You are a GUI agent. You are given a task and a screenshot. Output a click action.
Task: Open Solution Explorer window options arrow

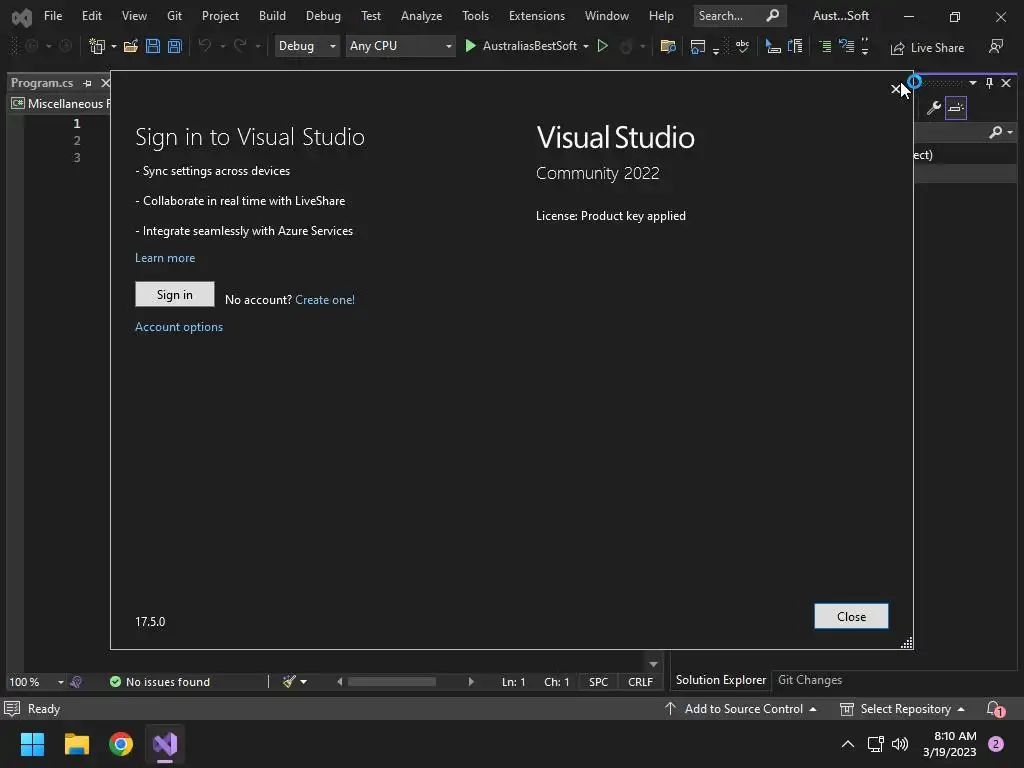(973, 83)
